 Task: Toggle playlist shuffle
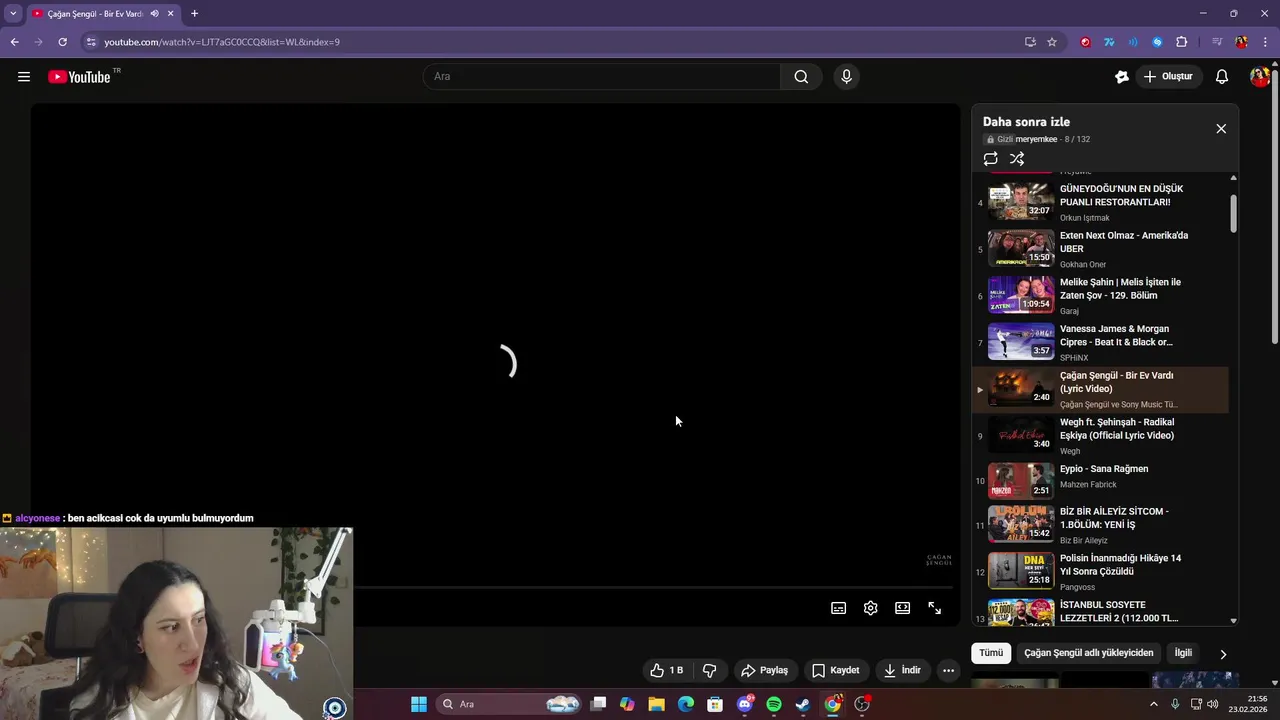coord(1017,159)
